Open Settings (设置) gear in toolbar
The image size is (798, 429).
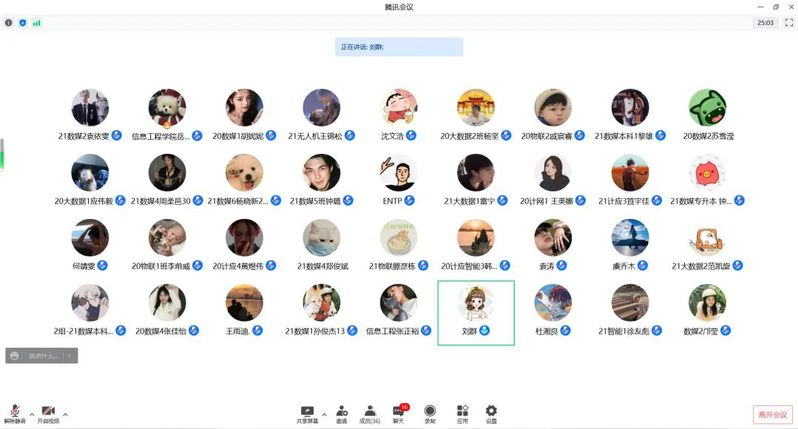click(x=491, y=412)
